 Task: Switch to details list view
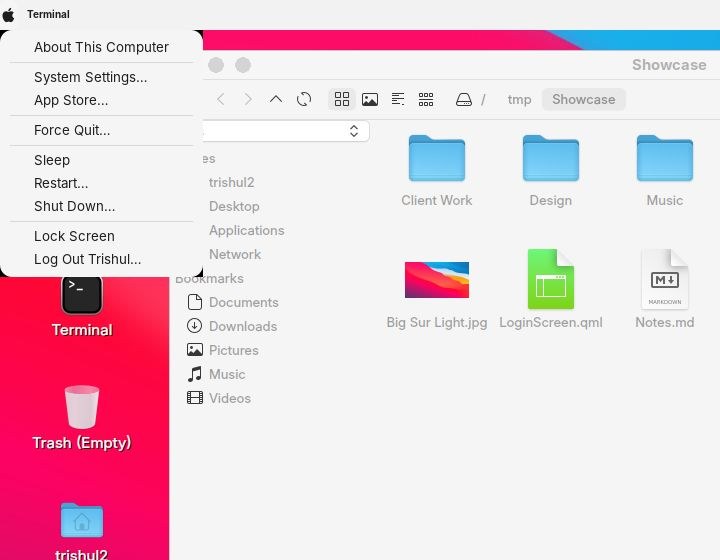click(398, 99)
